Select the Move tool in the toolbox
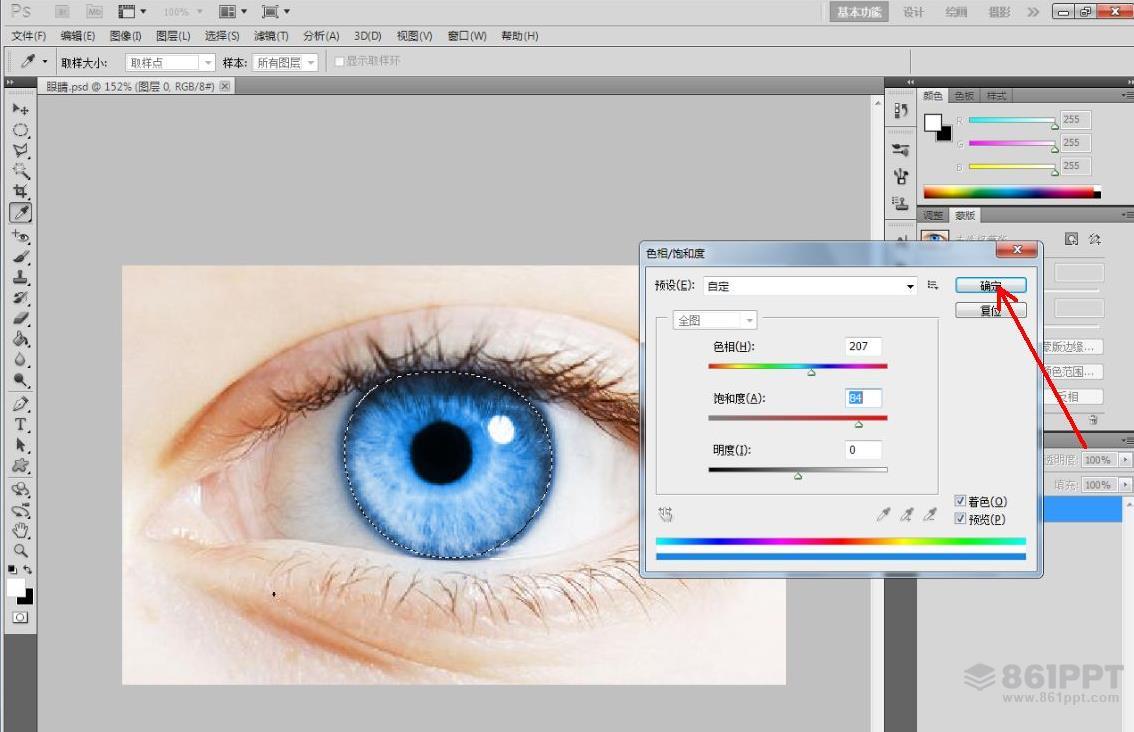This screenshot has width=1134, height=732. click(20, 108)
